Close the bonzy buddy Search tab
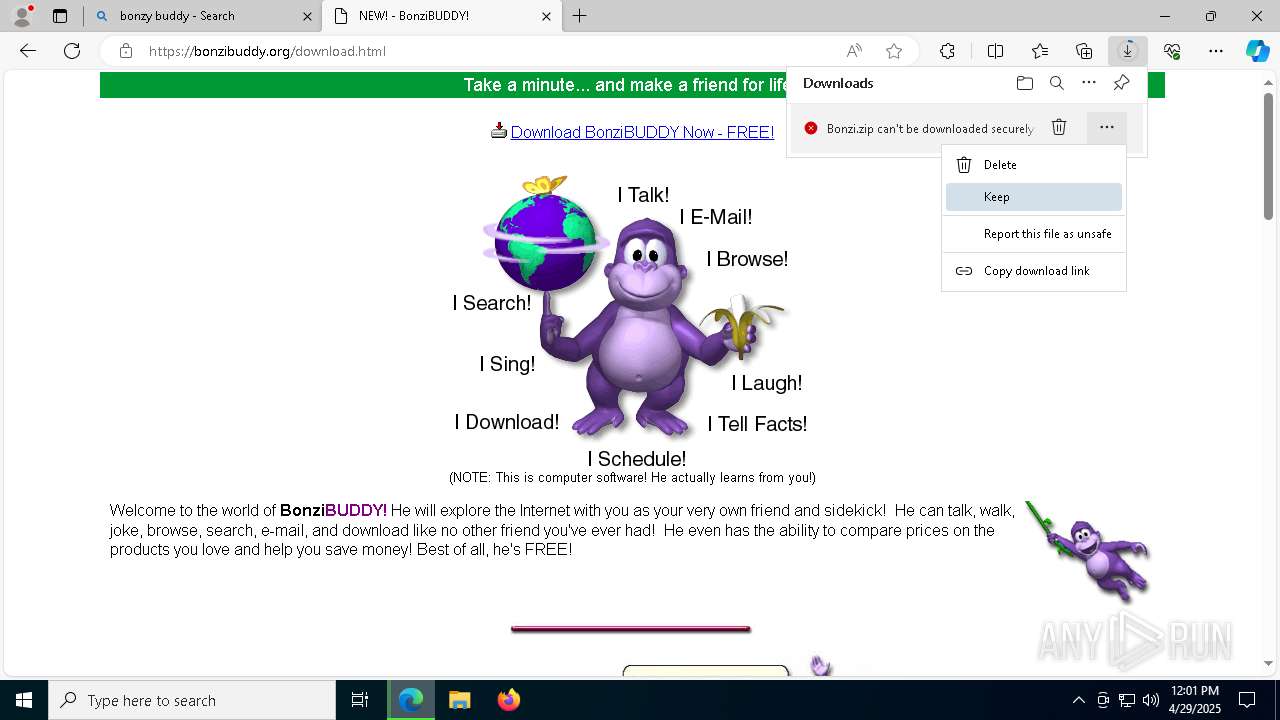Viewport: 1280px width, 720px height. point(307,16)
